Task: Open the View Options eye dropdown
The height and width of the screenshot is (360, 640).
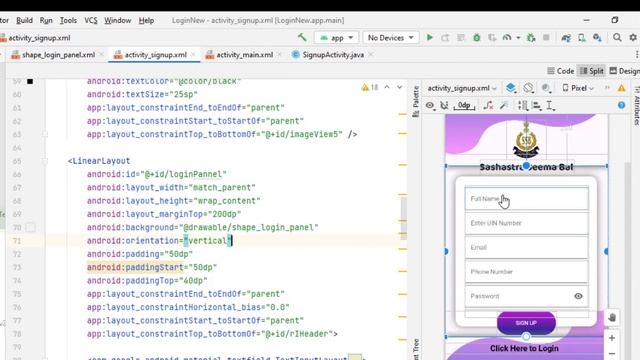Action: click(430, 106)
